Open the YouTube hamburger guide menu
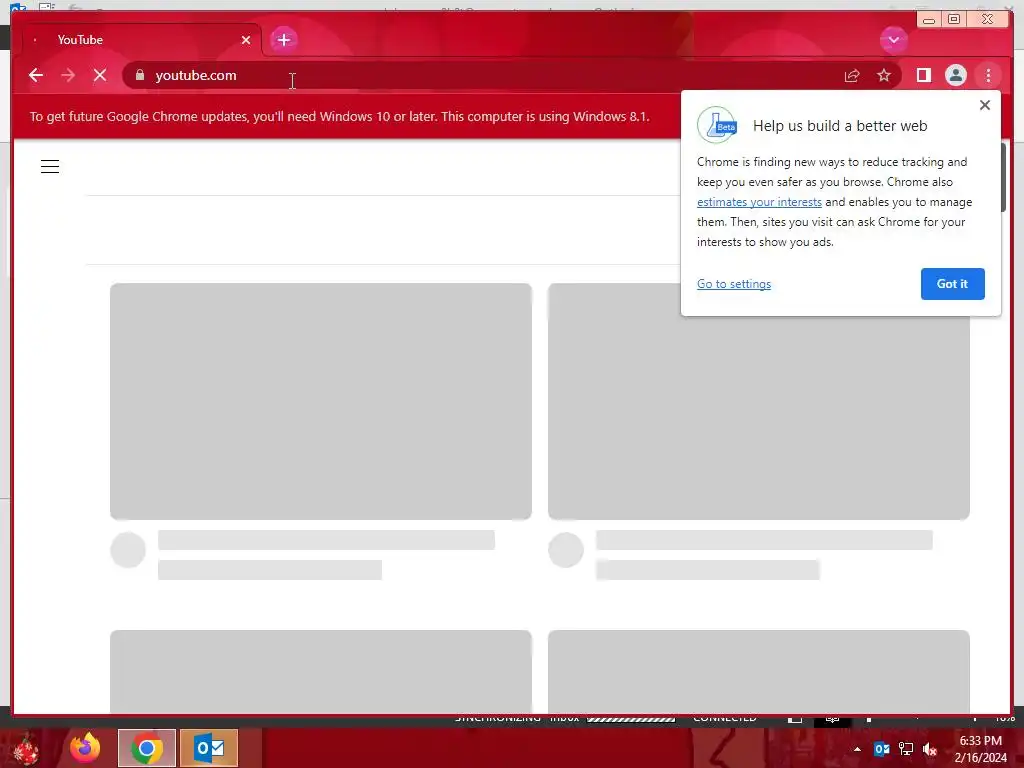Screen dimensions: 1024x768 [x=50, y=167]
